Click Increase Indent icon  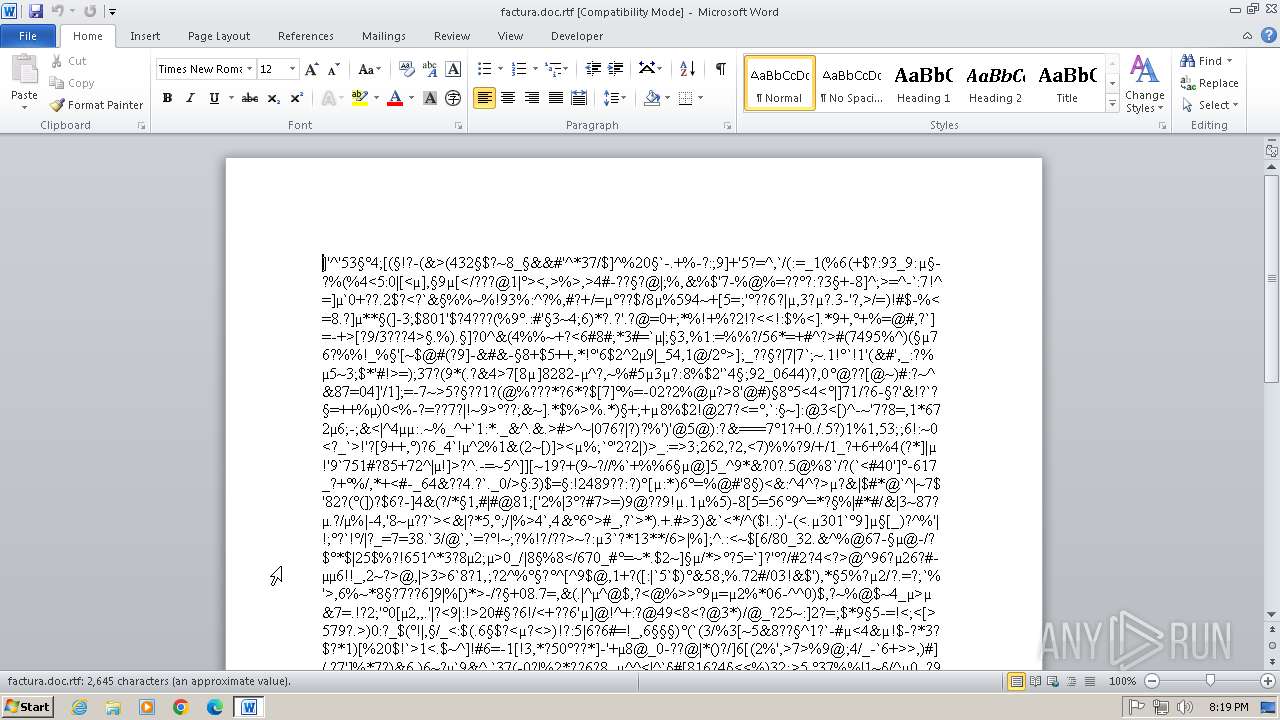(x=616, y=69)
